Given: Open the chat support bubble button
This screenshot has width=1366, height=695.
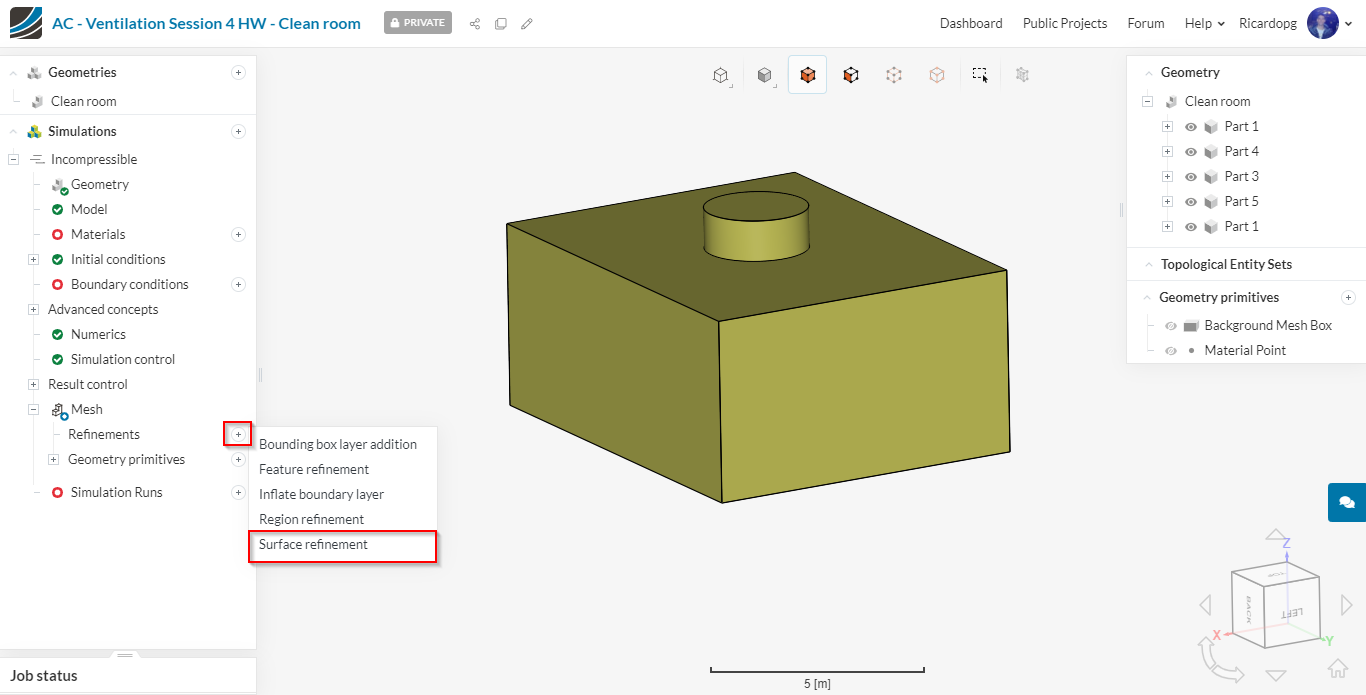Looking at the screenshot, I should (x=1346, y=502).
